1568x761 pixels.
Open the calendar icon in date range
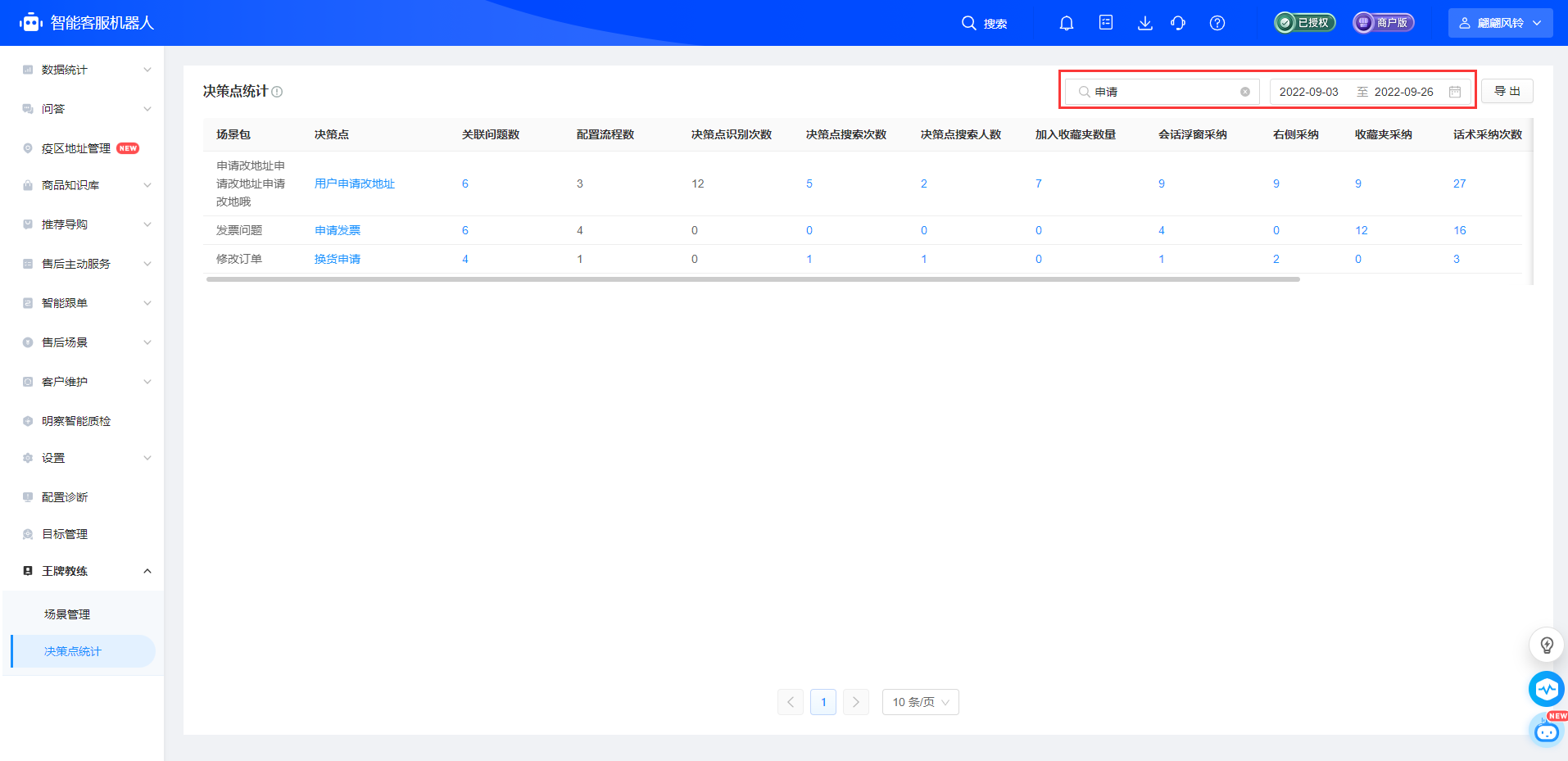[x=1455, y=92]
